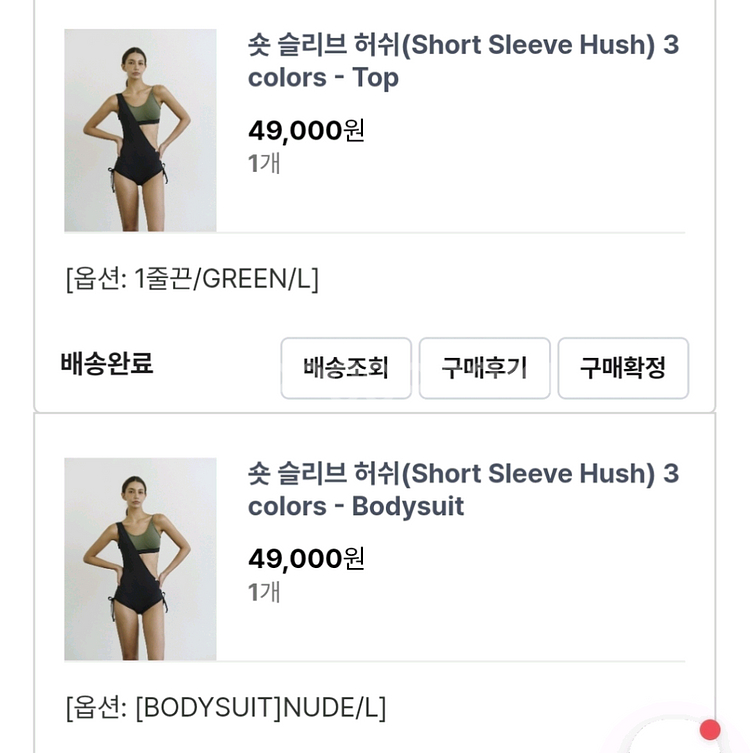The width and height of the screenshot is (750, 753).
Task: Open the Short Sleeve Hush Top thumbnail
Action: point(140,130)
